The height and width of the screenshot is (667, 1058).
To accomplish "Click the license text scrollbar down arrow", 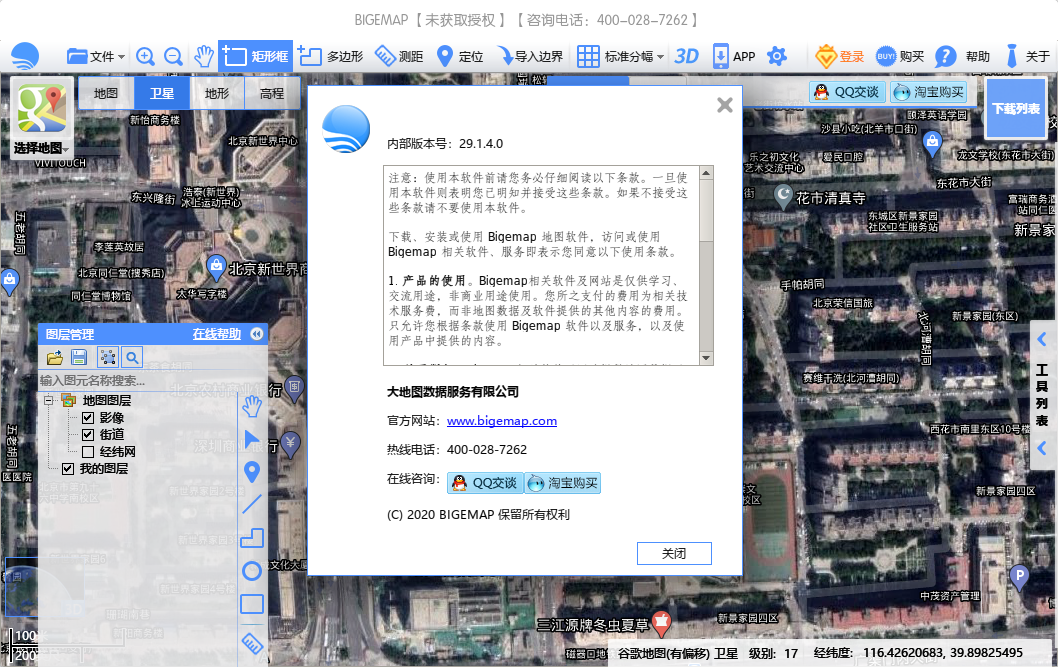I will pos(706,359).
